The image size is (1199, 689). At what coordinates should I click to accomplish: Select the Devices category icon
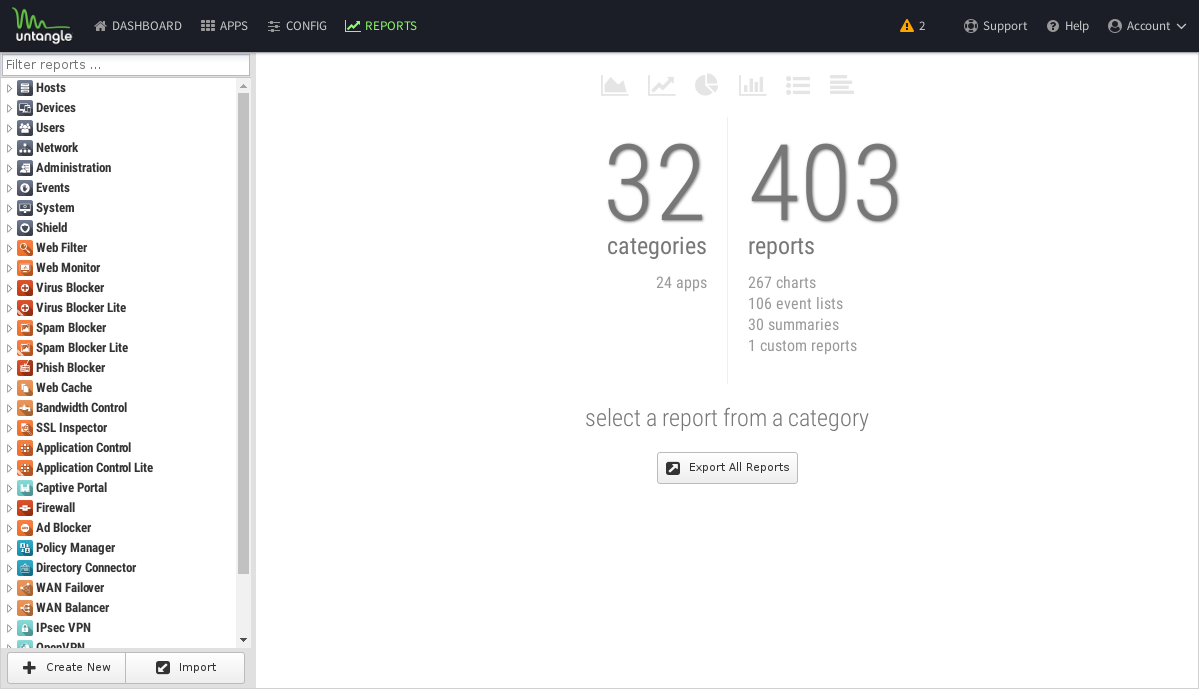pos(25,108)
